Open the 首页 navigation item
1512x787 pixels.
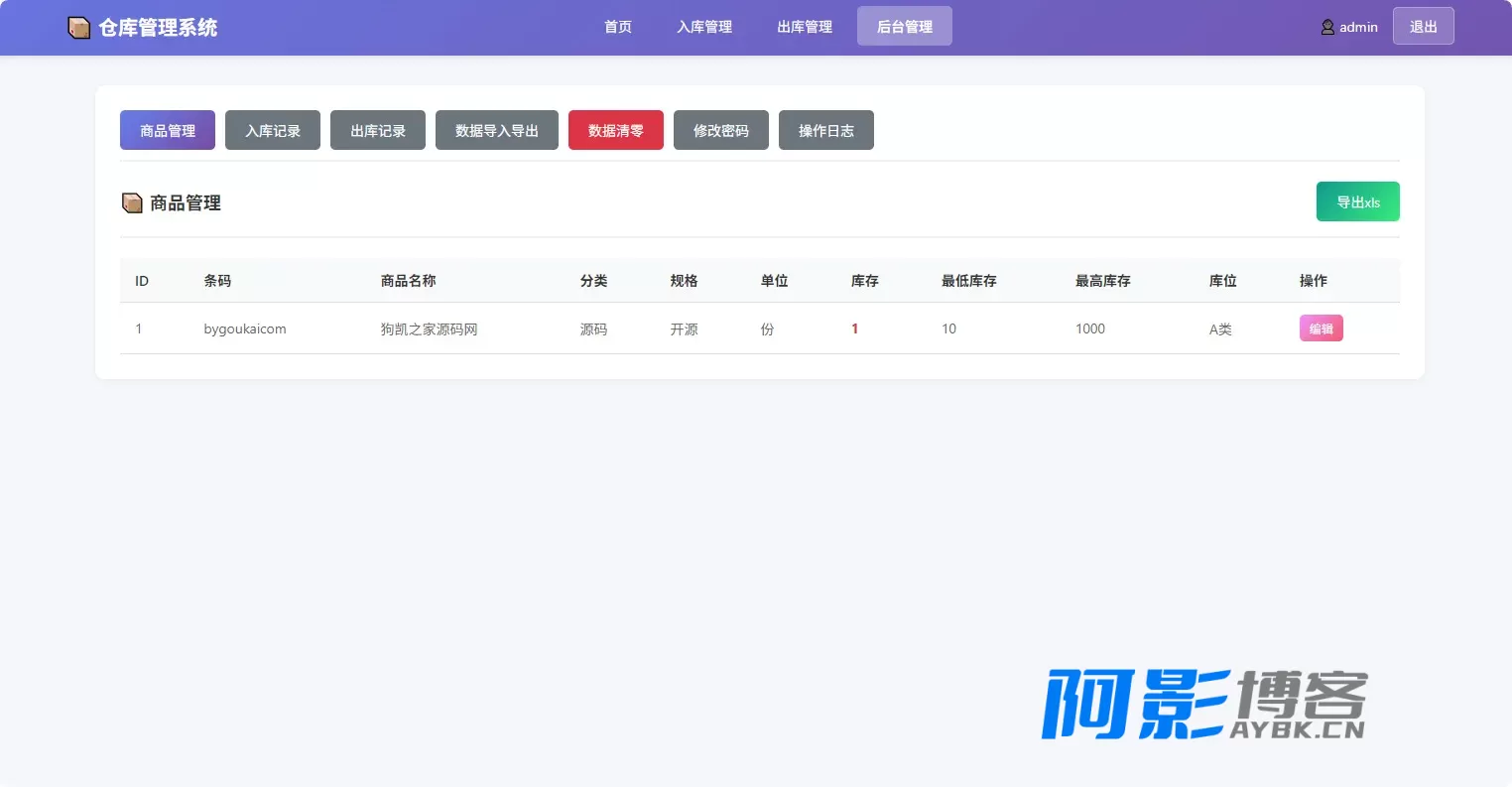pos(618,27)
